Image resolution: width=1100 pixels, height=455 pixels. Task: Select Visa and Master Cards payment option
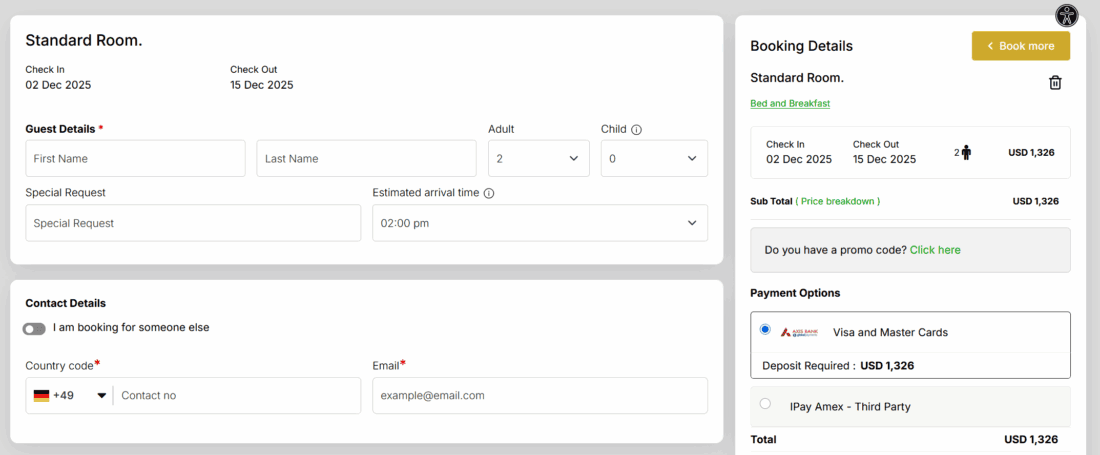click(x=765, y=329)
